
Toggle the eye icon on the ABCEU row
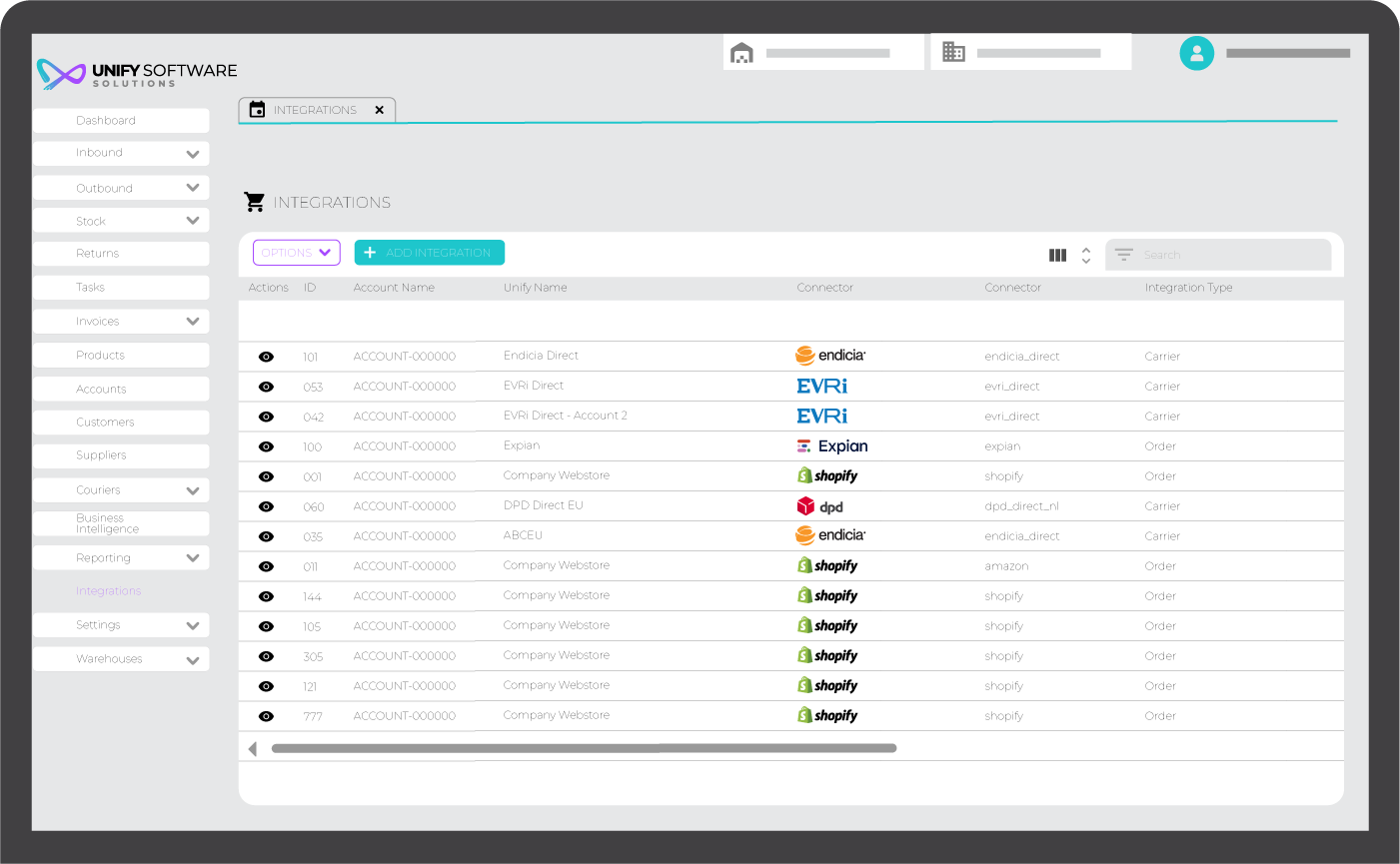click(266, 535)
